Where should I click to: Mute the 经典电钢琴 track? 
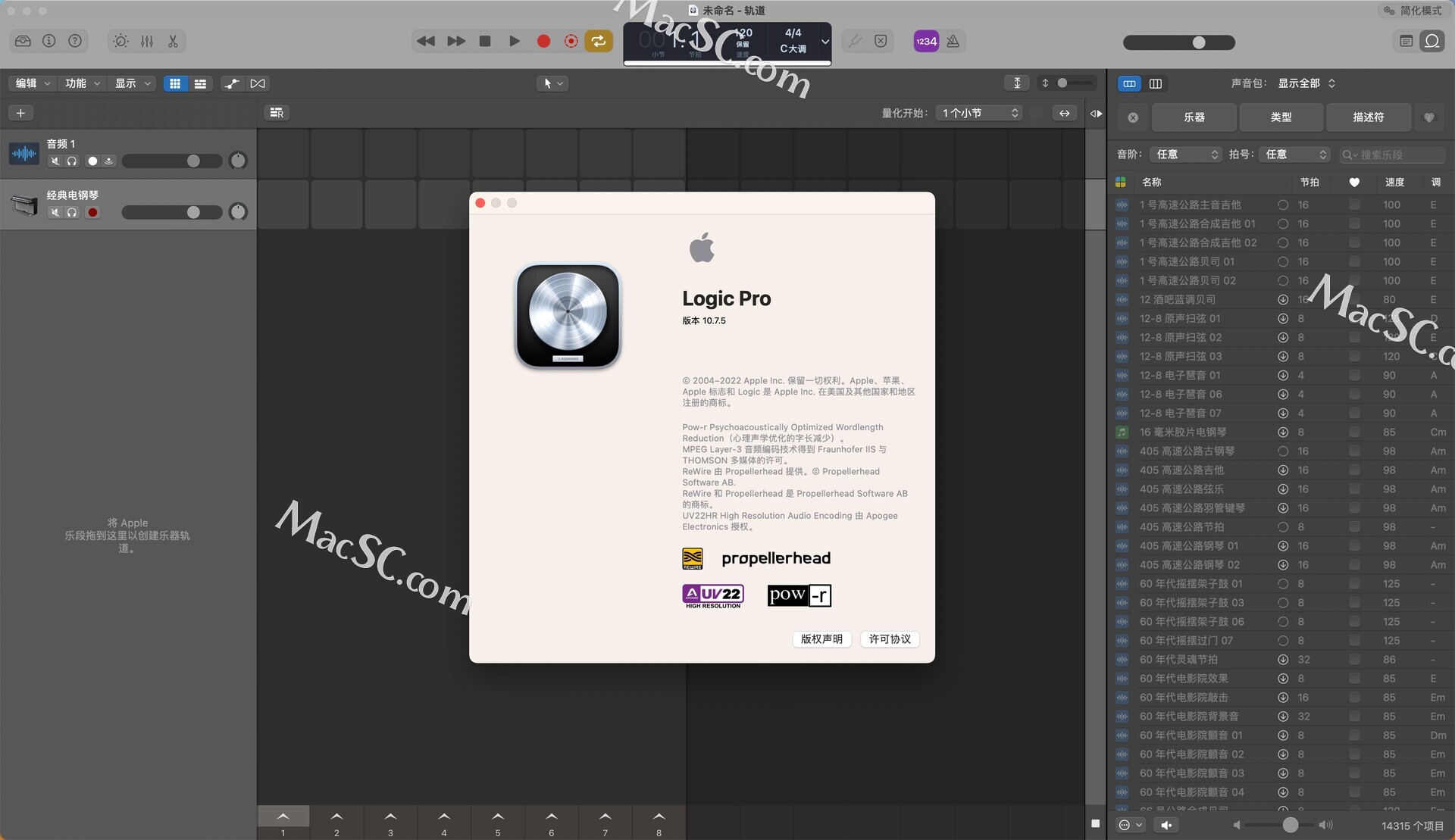click(55, 212)
